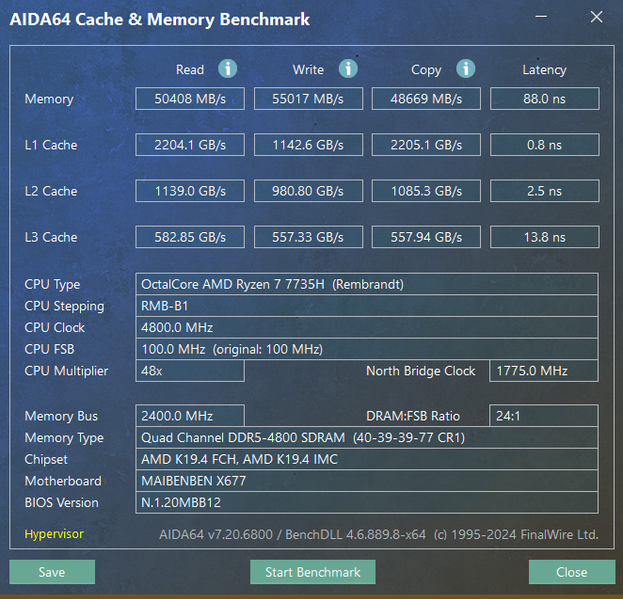Viewport: 623px width, 599px height.
Task: Click the L3 Cache write 557.33 GB/s field
Action: [x=308, y=237]
